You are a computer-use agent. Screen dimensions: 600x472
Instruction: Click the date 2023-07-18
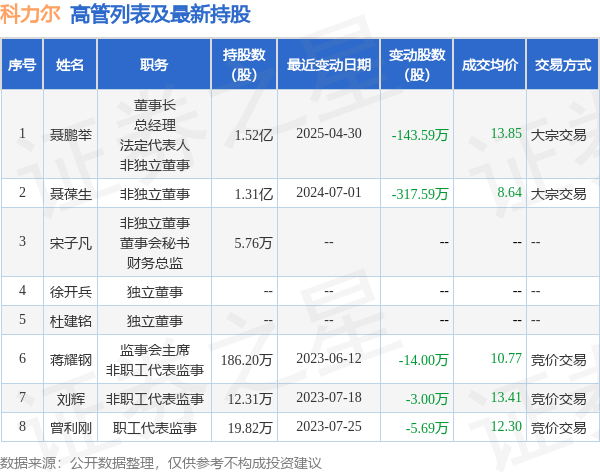pos(329,397)
